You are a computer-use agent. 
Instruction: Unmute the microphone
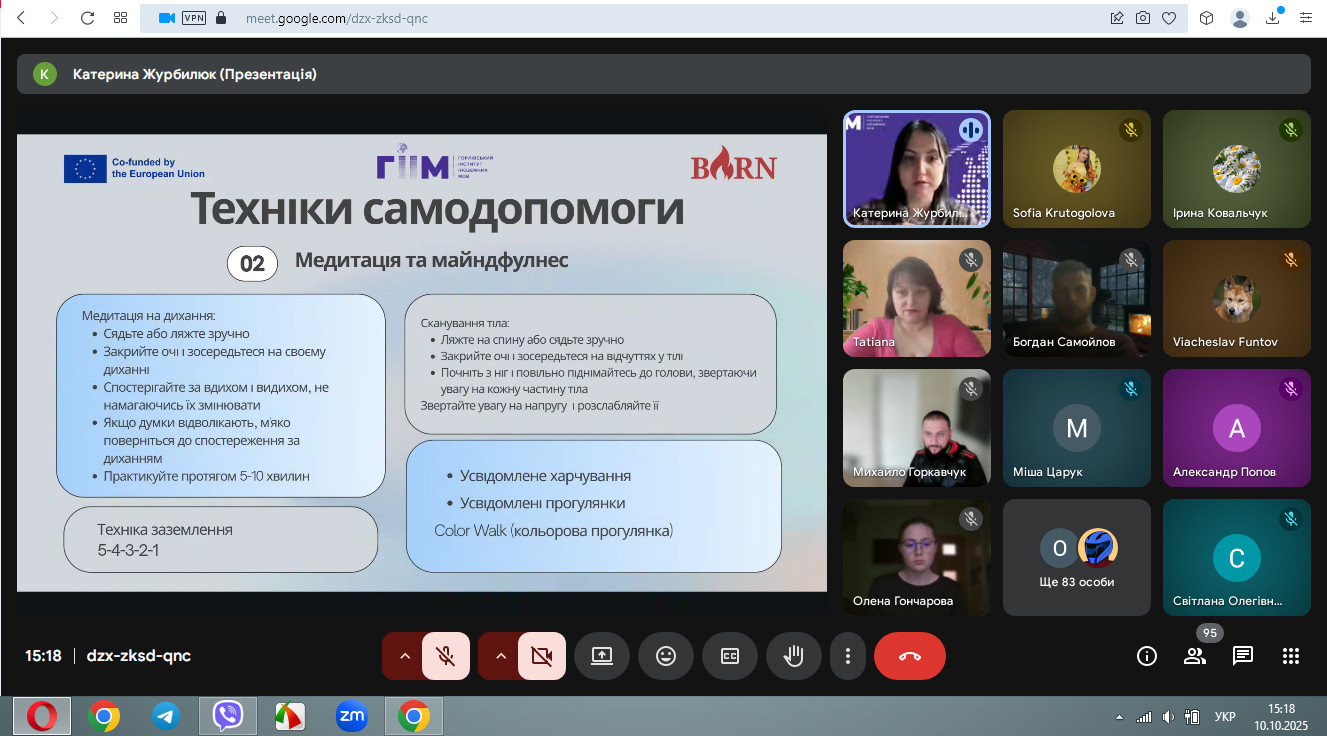coord(446,656)
